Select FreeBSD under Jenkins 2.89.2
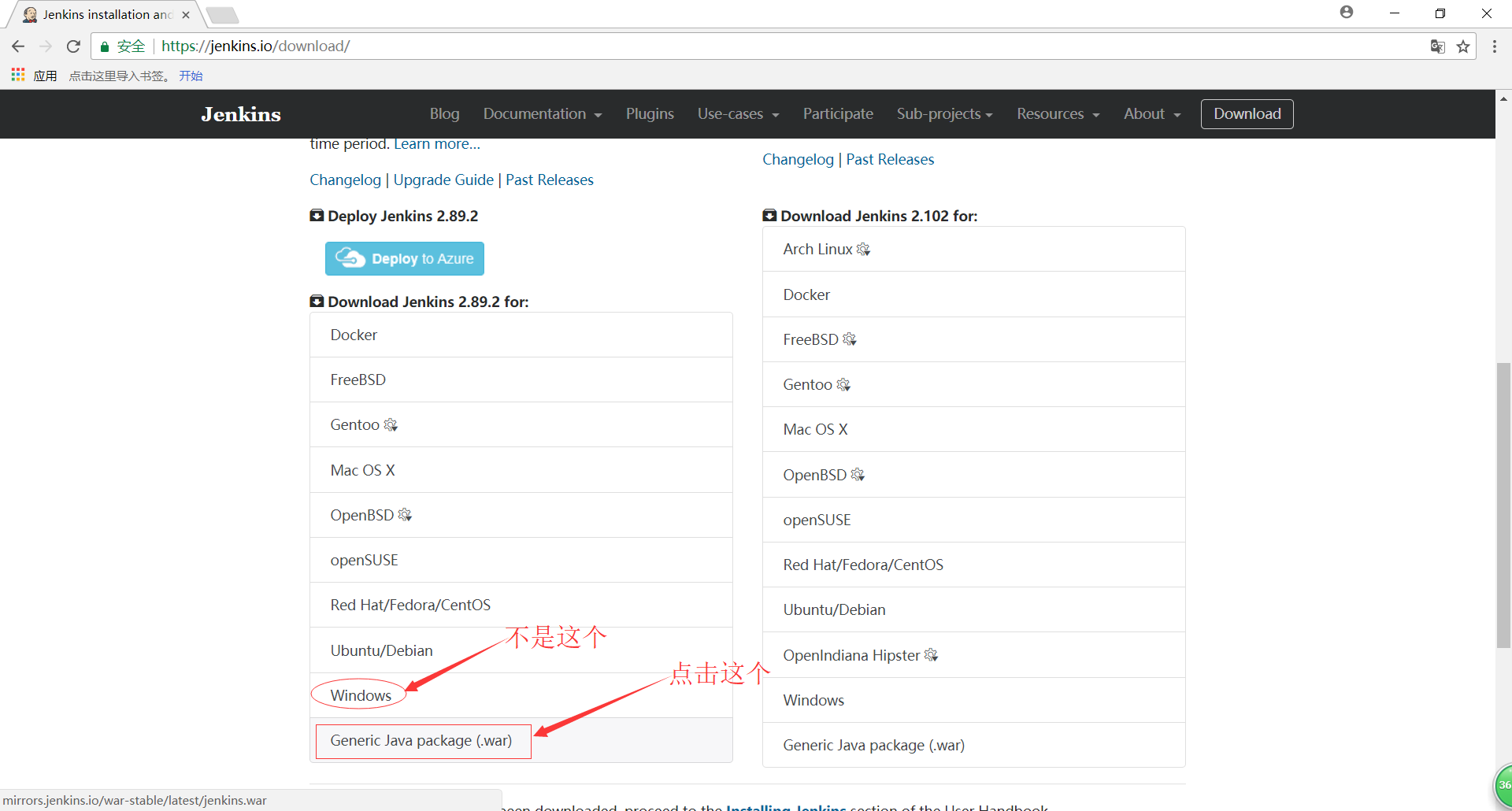Screen dimensions: 1512x811 [x=521, y=380]
